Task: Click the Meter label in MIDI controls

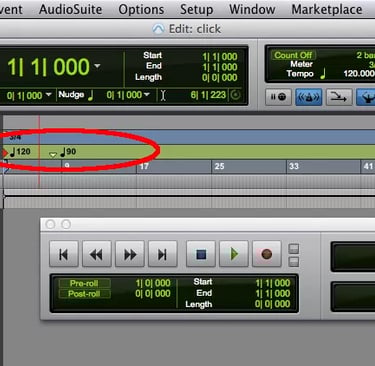Action: click(301, 64)
